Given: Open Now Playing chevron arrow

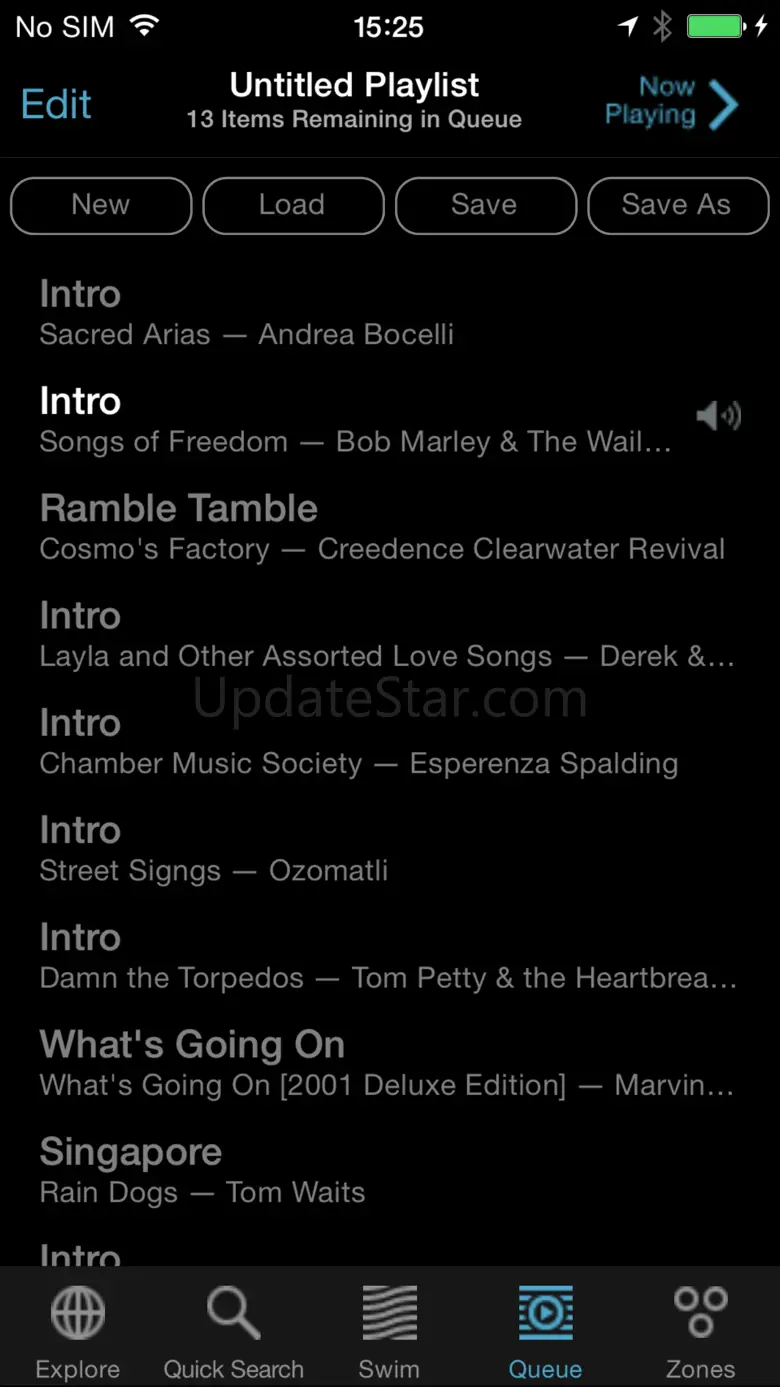Looking at the screenshot, I should click(723, 103).
